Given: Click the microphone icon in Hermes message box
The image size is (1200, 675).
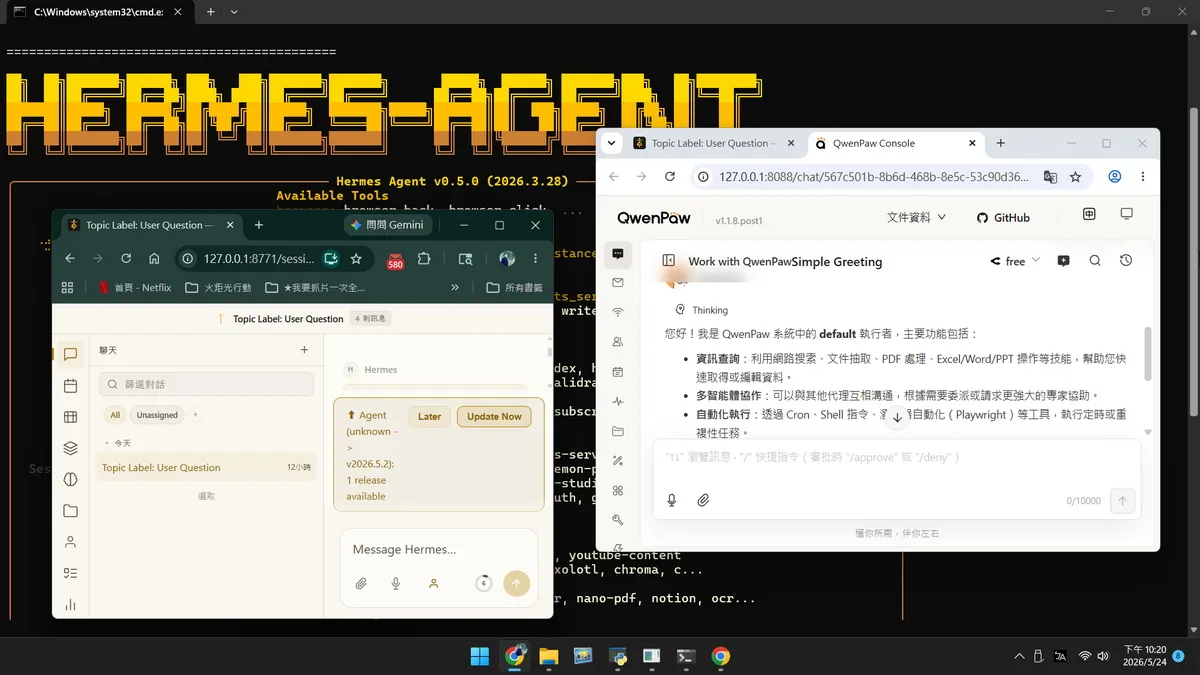Looking at the screenshot, I should click(x=396, y=583).
